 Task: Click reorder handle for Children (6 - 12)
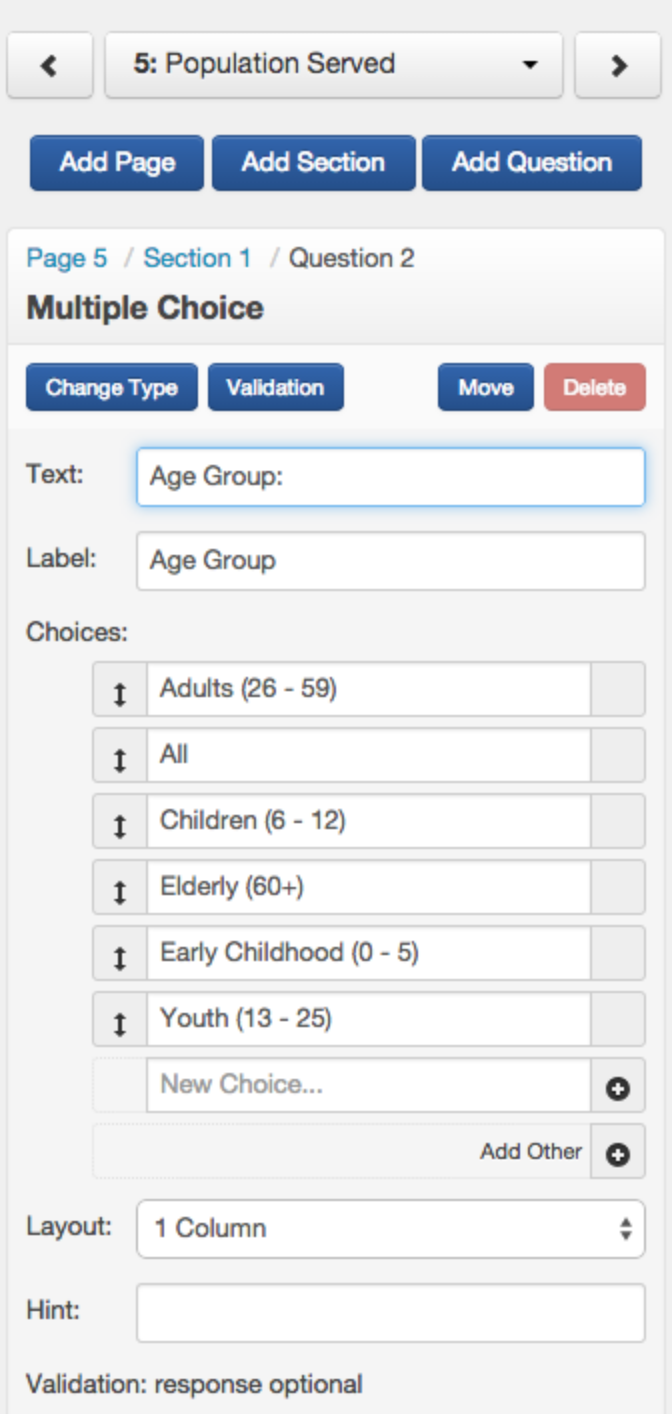pos(120,821)
